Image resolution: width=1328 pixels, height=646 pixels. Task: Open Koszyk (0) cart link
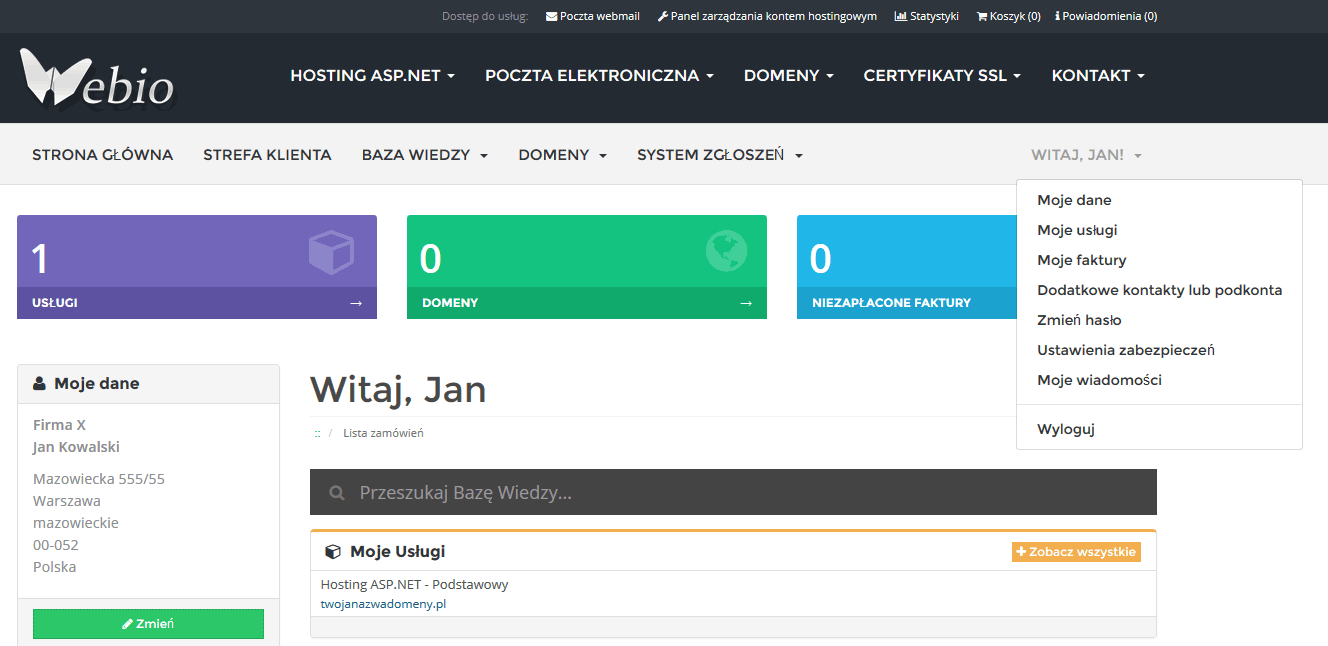tap(1008, 16)
